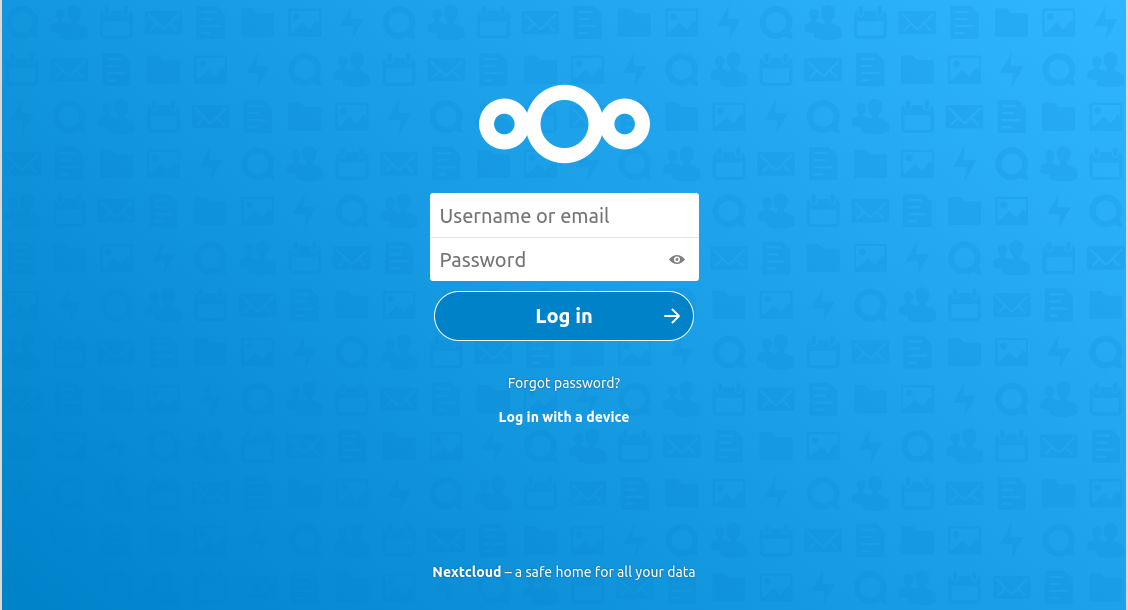The width and height of the screenshot is (1128, 610).
Task: Click the Log in button
Action: pyautogui.click(x=564, y=316)
